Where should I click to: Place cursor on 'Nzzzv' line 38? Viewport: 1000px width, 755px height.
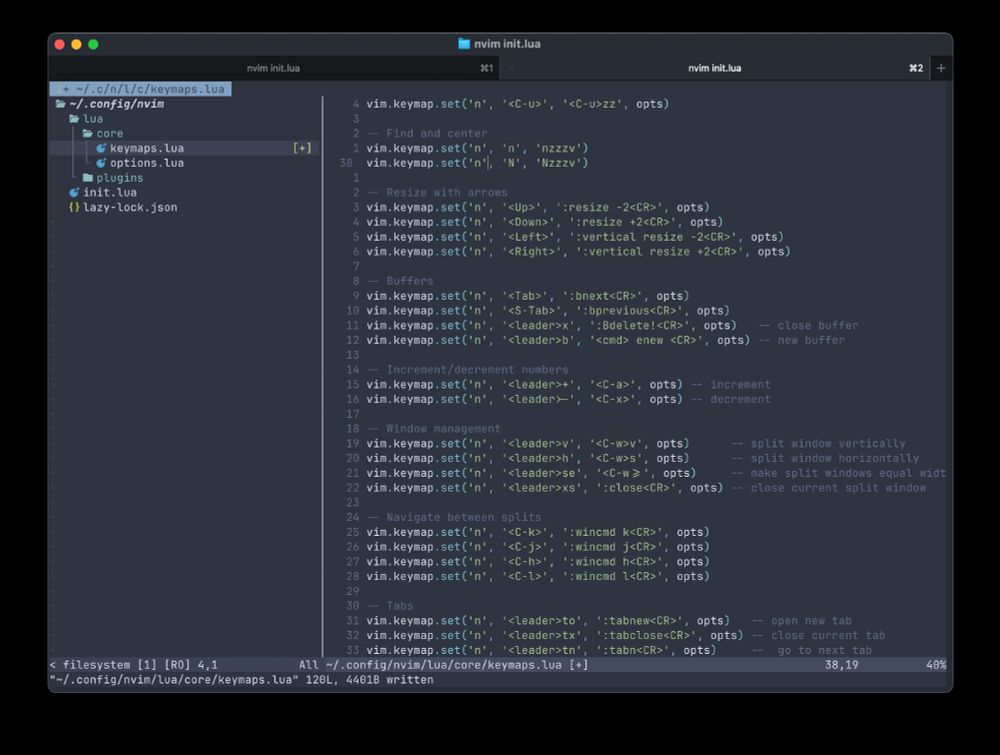coord(477,163)
